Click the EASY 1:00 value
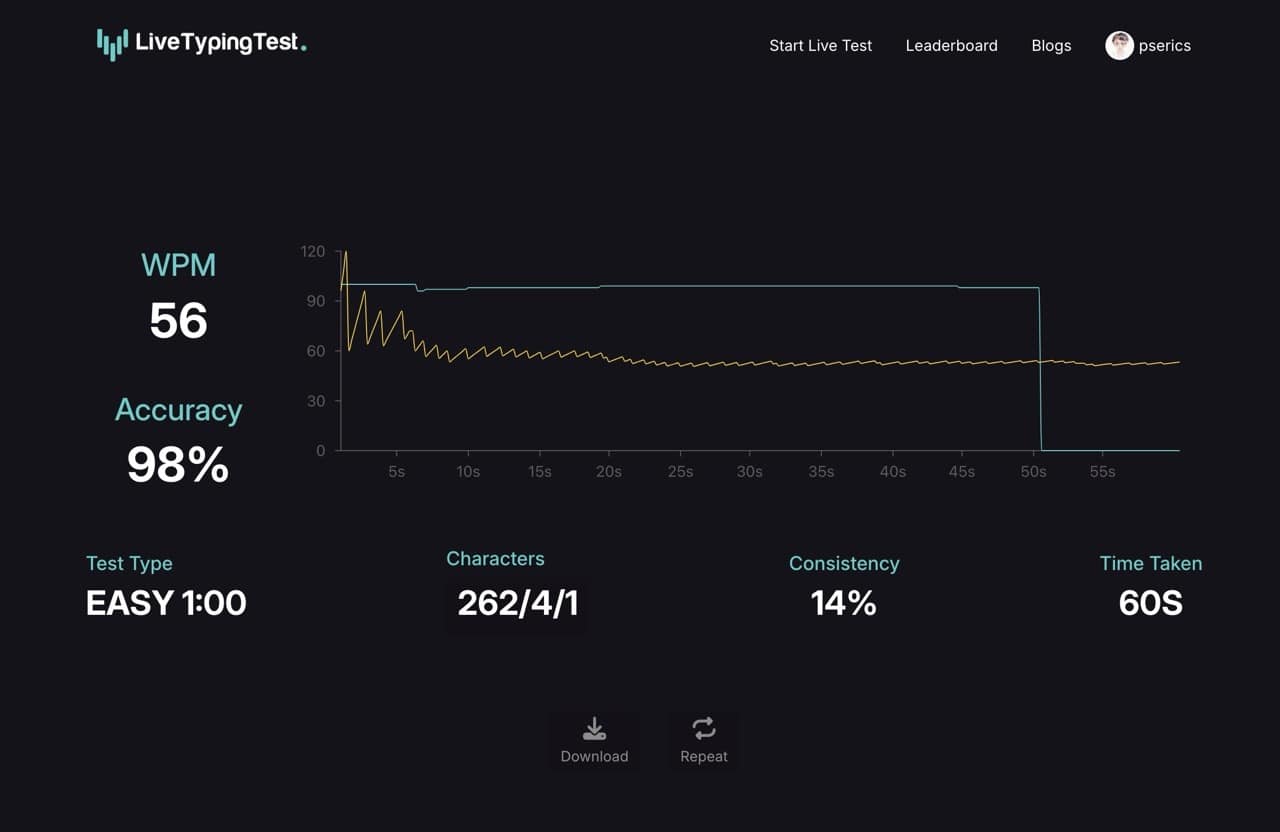This screenshot has height=832, width=1280. click(x=166, y=603)
